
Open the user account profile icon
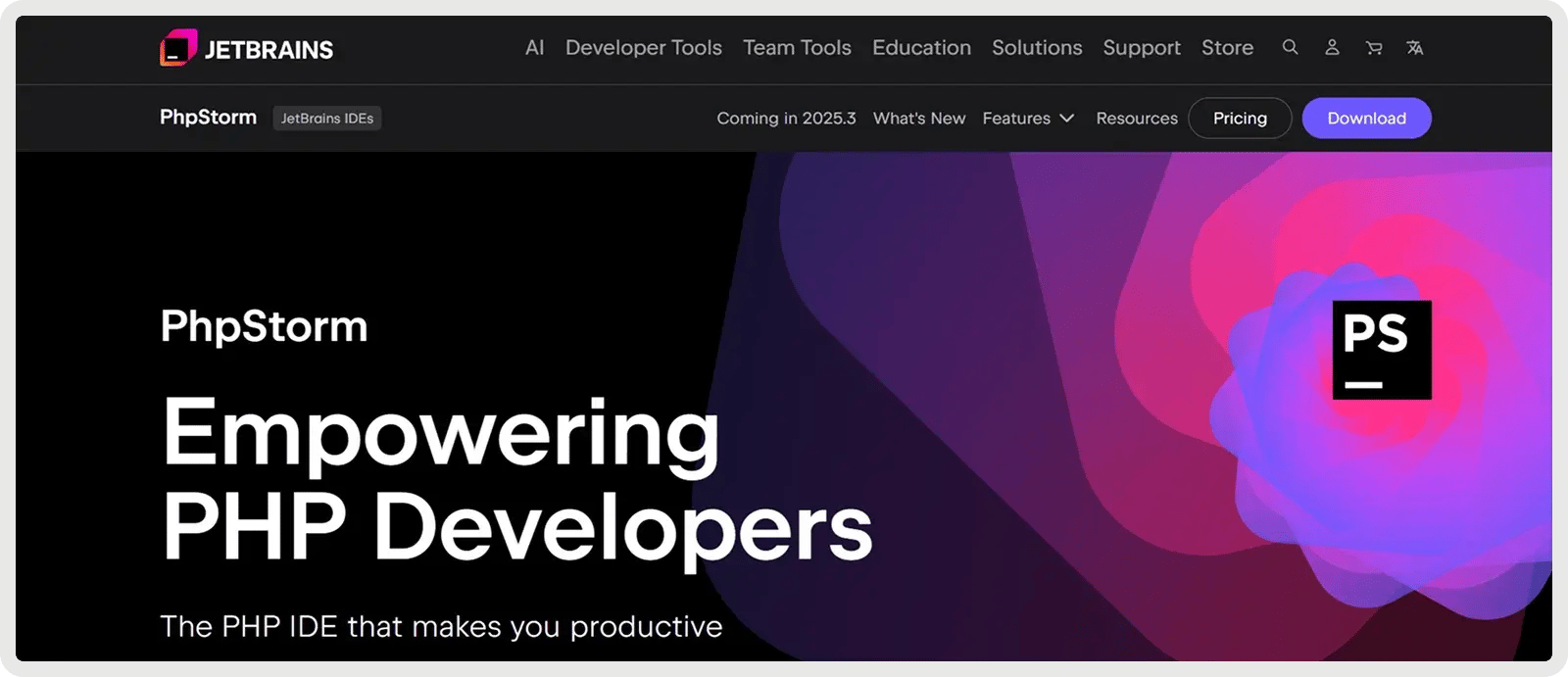click(1332, 47)
